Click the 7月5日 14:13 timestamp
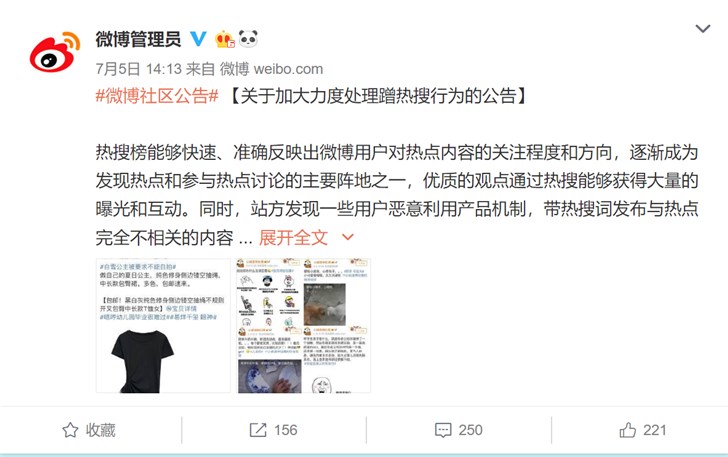 (x=138, y=69)
